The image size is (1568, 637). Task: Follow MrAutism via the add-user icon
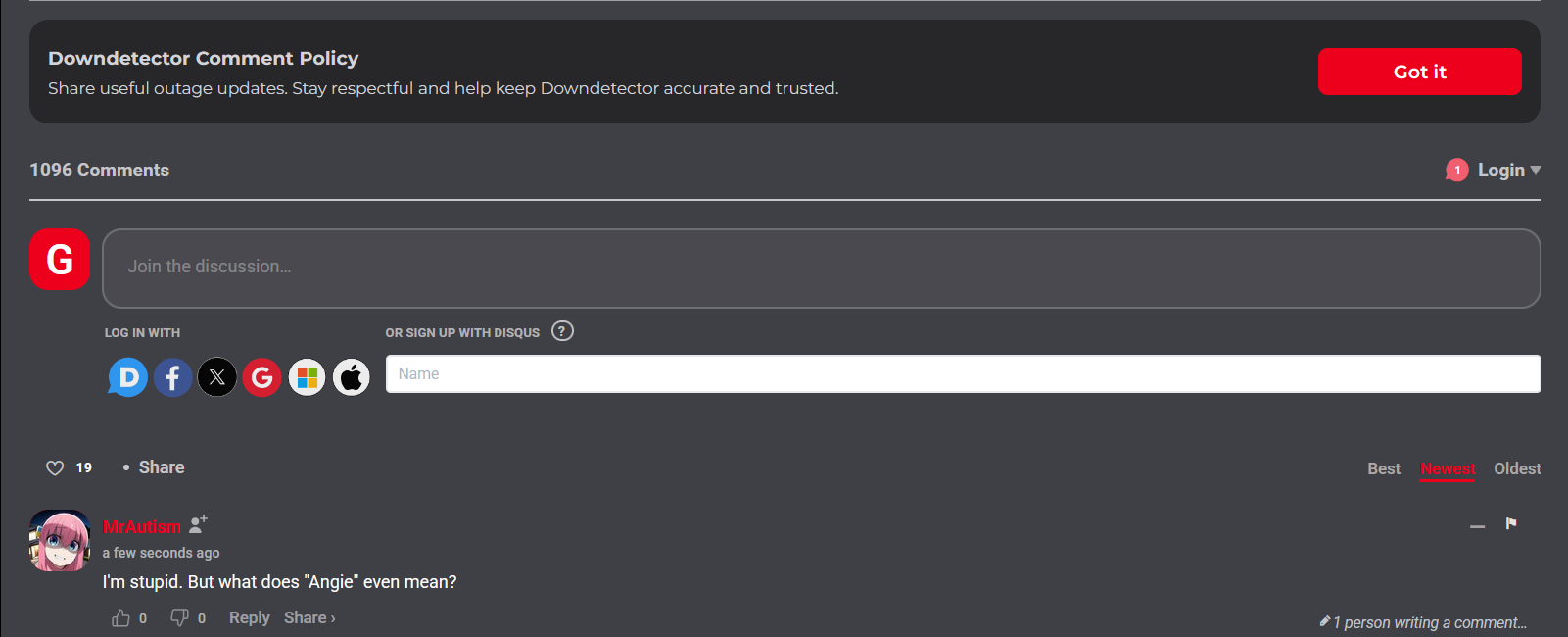198,524
